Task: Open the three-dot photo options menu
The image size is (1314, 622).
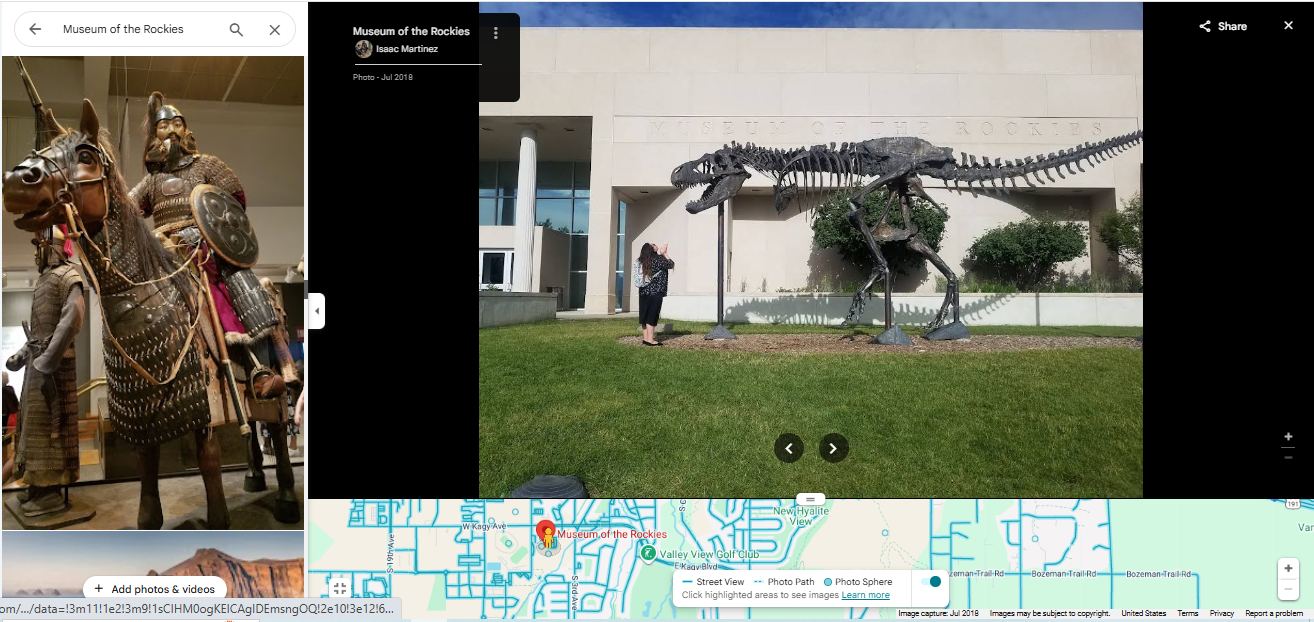Action: click(x=496, y=33)
